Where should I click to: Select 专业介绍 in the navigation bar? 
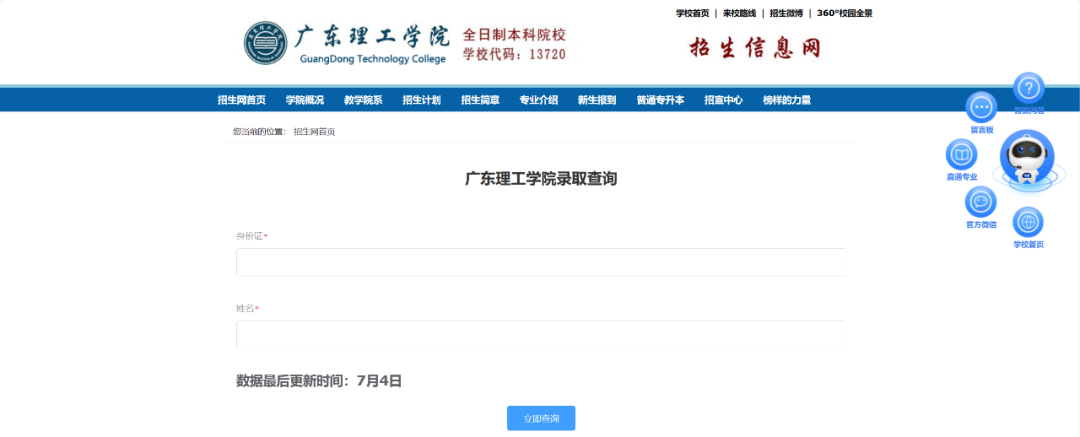click(539, 100)
